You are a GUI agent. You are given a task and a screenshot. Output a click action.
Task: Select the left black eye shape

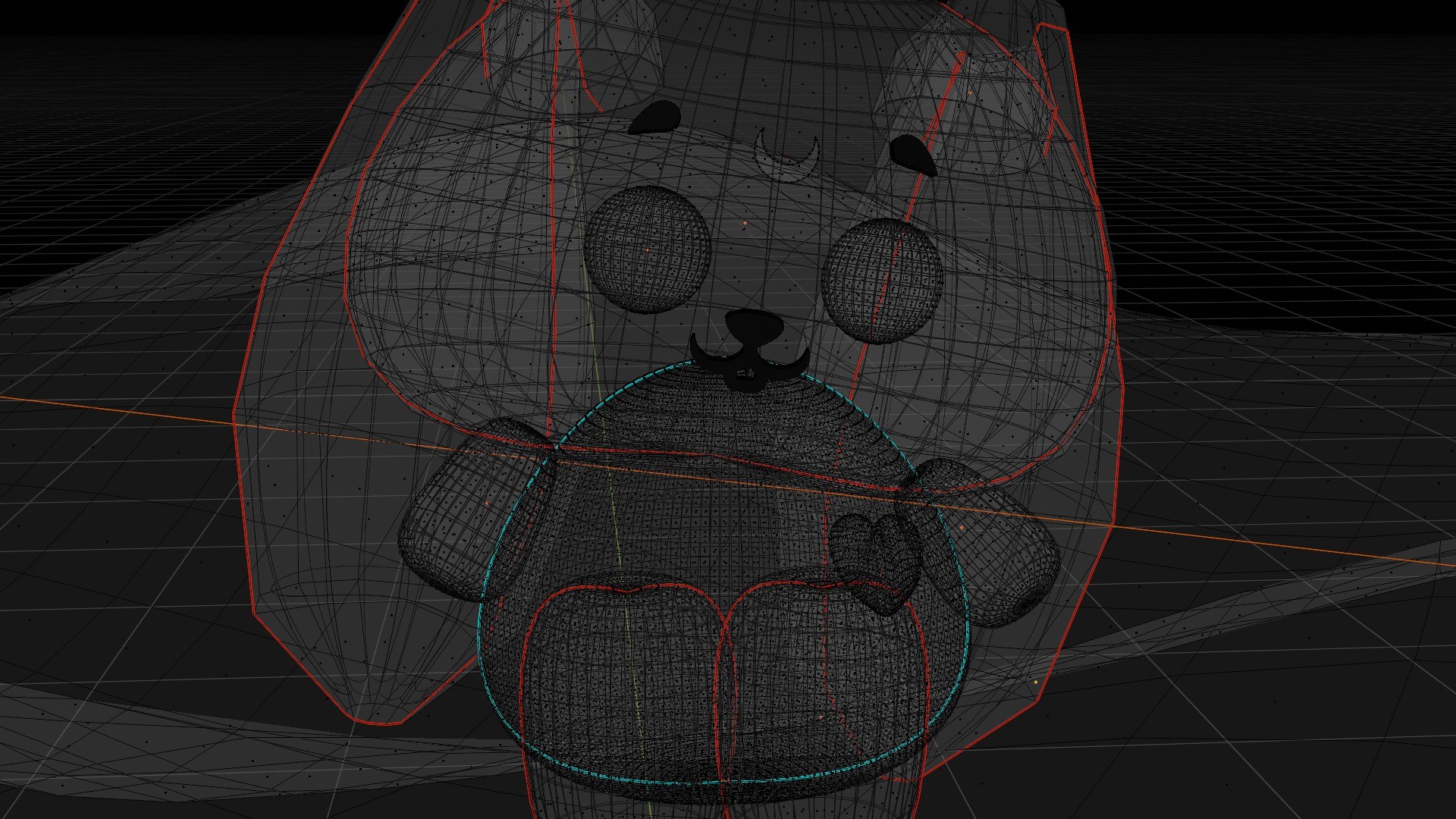click(x=656, y=118)
